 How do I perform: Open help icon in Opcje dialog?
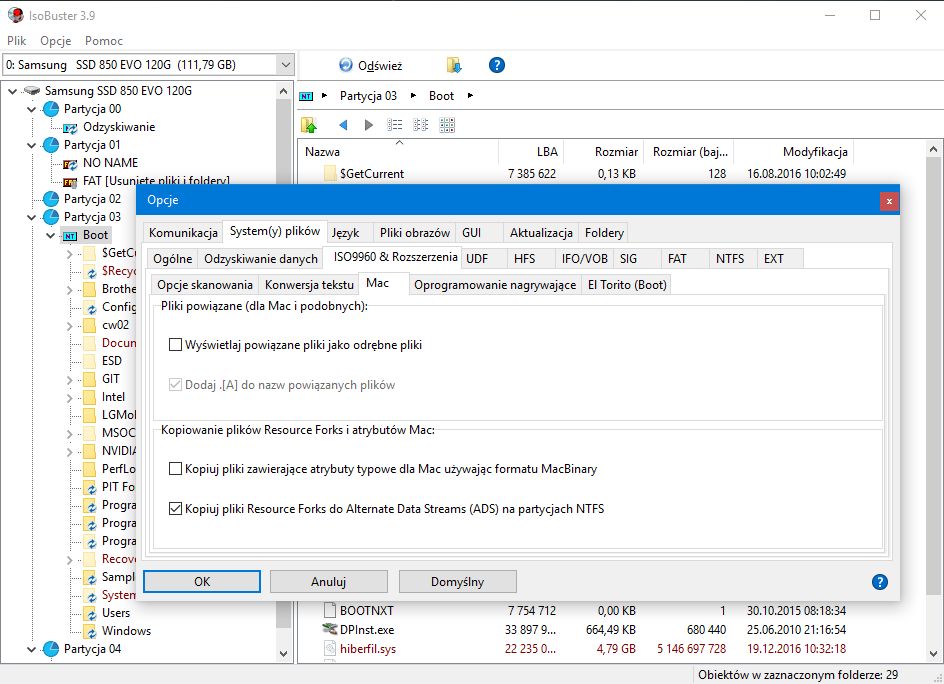(x=879, y=582)
